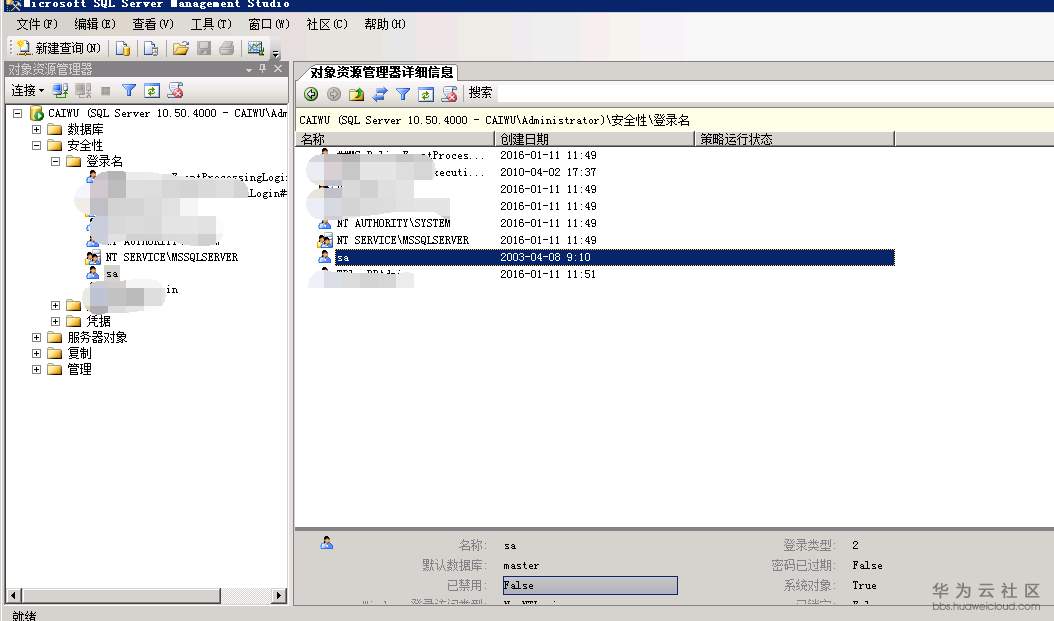Expand the 复制 node
This screenshot has width=1054, height=621.
(x=36, y=354)
